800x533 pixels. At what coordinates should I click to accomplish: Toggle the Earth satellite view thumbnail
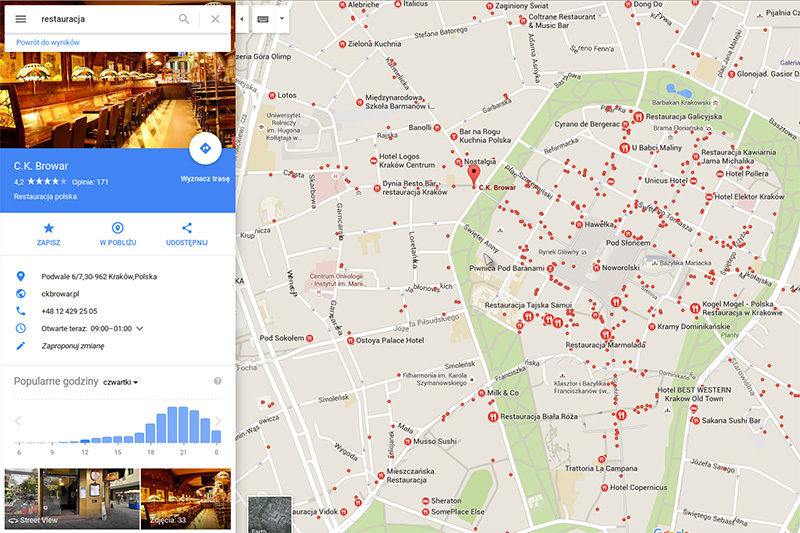[x=269, y=514]
